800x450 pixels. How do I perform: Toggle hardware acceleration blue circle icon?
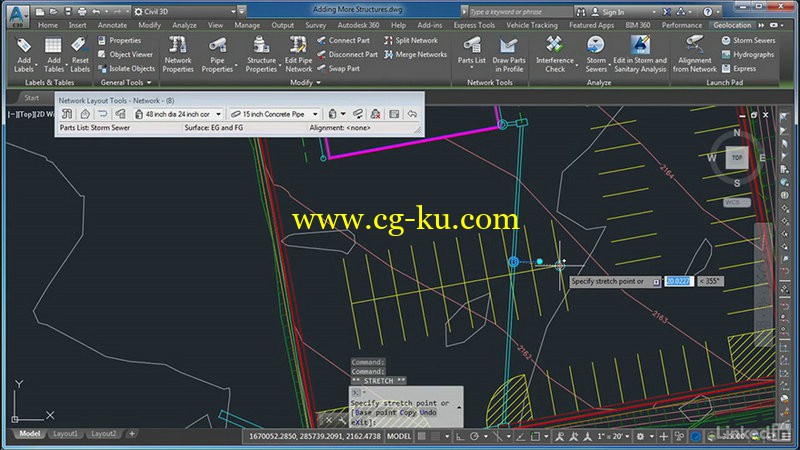coord(695,436)
